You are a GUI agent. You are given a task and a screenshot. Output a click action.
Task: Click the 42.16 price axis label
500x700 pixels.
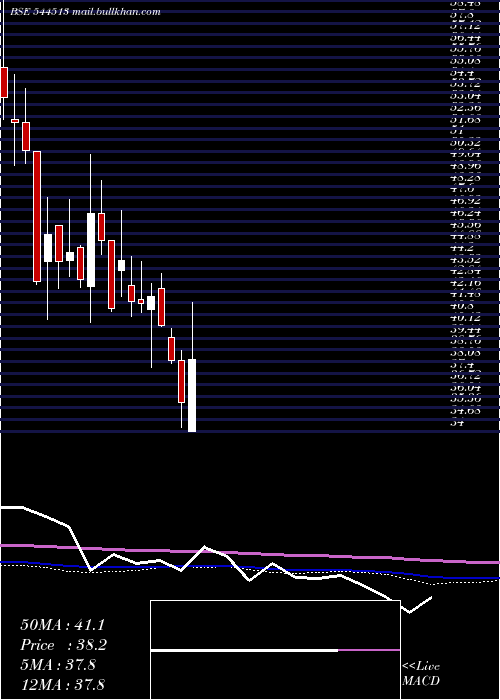tap(466, 283)
